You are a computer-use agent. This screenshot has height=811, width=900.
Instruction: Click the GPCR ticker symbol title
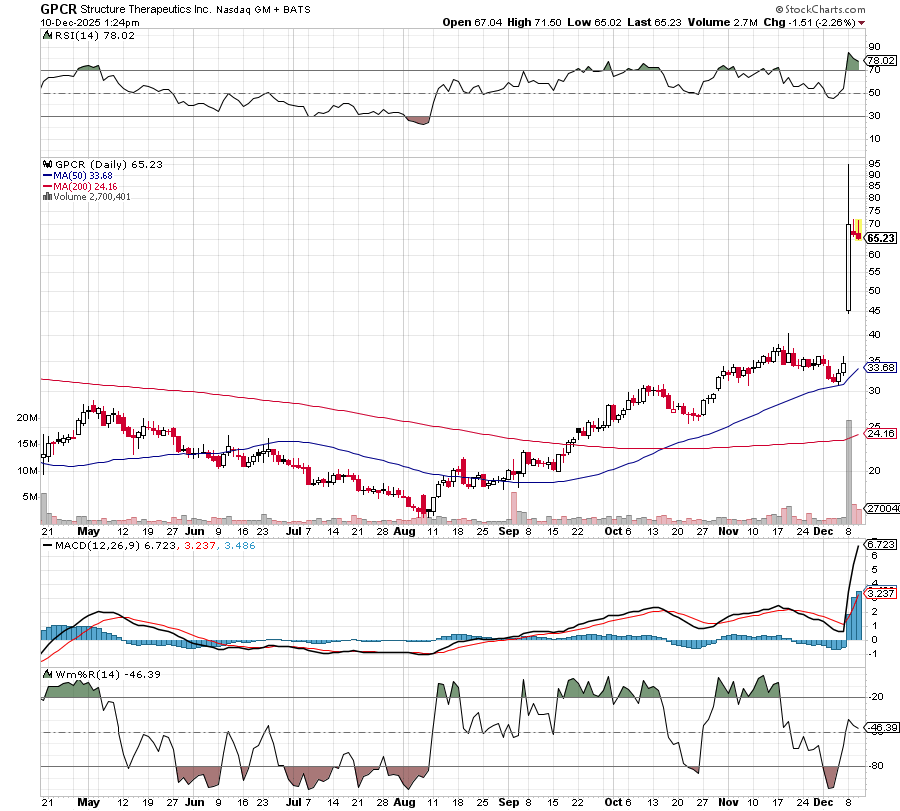pyautogui.click(x=60, y=8)
